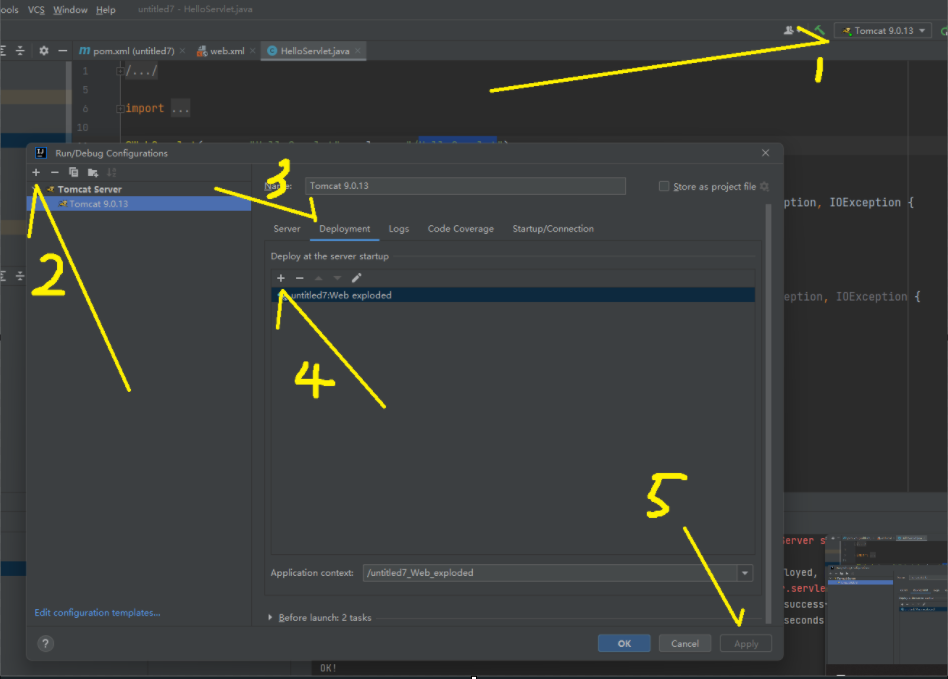The height and width of the screenshot is (679, 948).
Task: Click the build hammer icon in toolbar
Action: point(819,31)
